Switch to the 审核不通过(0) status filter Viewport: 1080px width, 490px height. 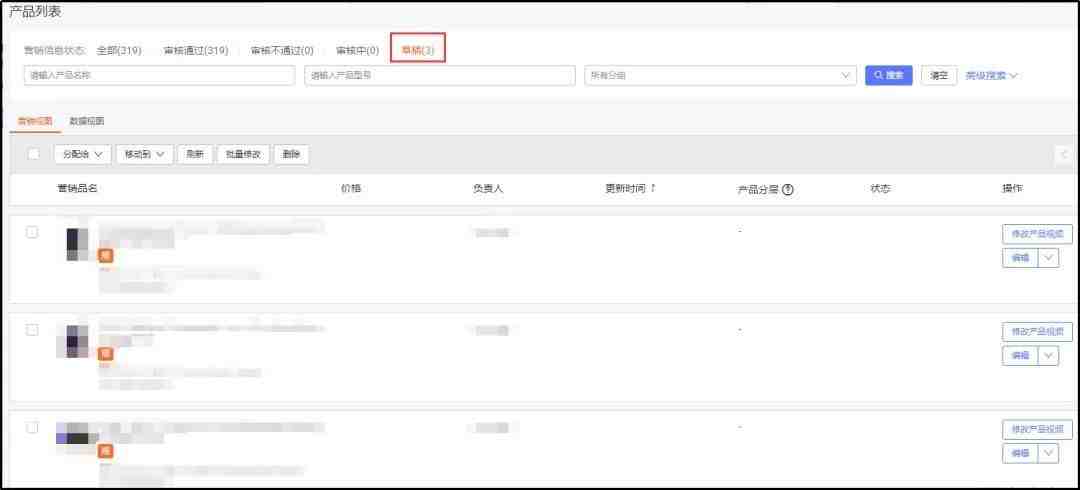coord(282,50)
